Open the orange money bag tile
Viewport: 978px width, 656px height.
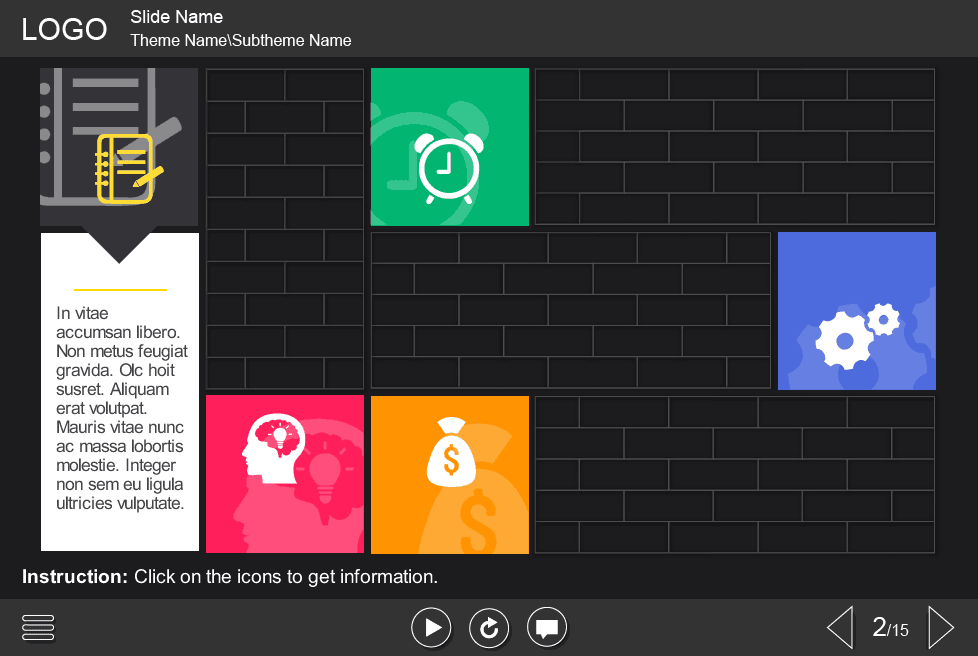click(449, 474)
